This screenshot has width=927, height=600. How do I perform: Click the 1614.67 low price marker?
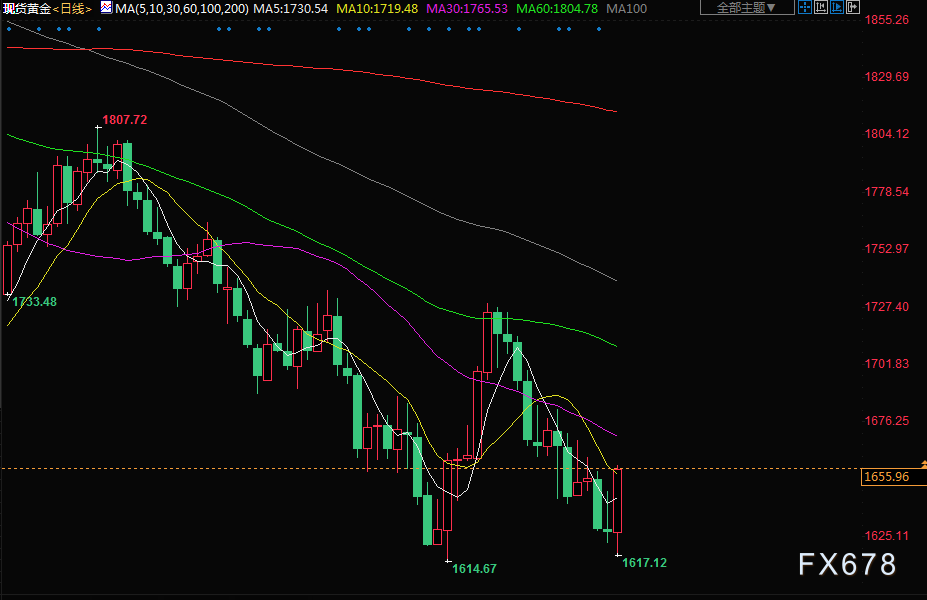(474, 569)
